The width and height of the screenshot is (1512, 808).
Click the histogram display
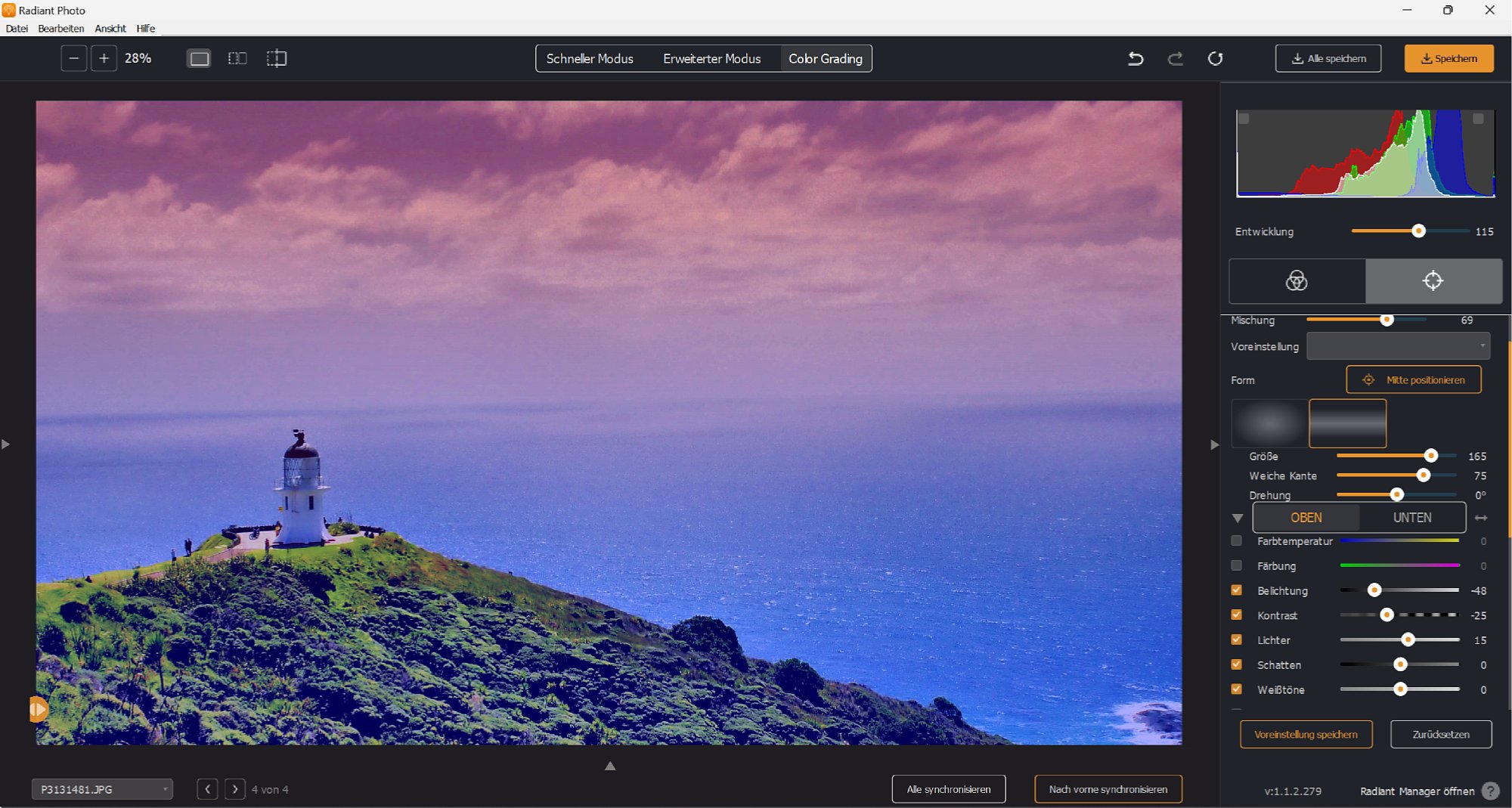[1365, 153]
